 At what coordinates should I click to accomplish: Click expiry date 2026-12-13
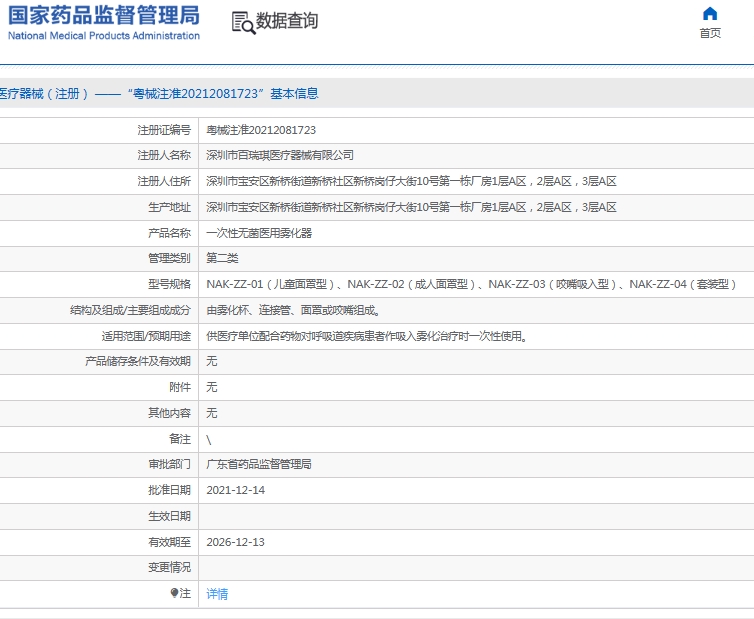pyautogui.click(x=236, y=542)
